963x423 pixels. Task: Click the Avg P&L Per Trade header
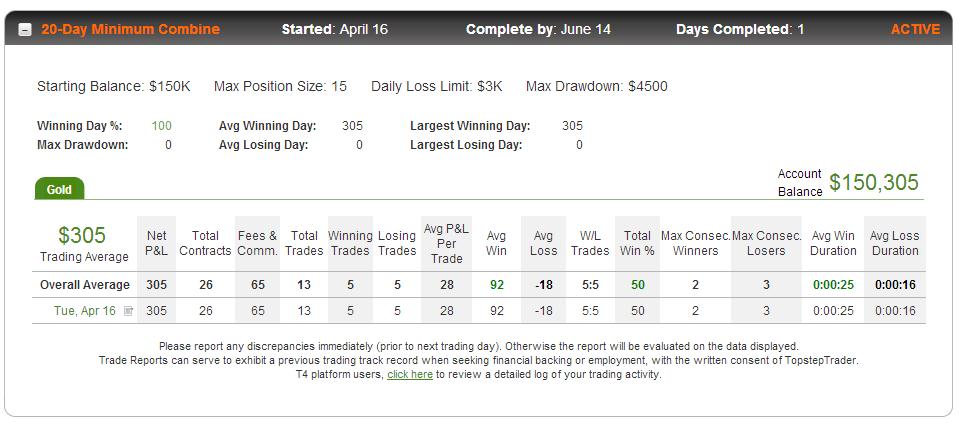[446, 243]
